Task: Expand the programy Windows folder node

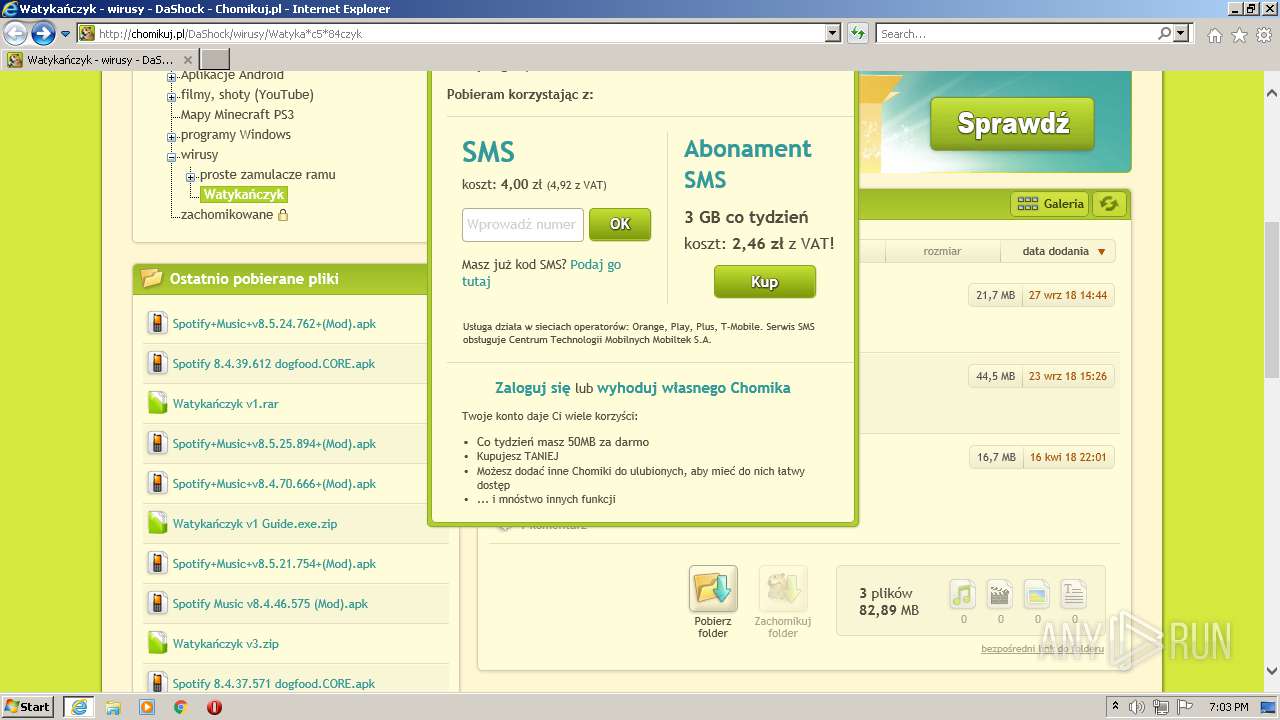Action: [x=171, y=137]
